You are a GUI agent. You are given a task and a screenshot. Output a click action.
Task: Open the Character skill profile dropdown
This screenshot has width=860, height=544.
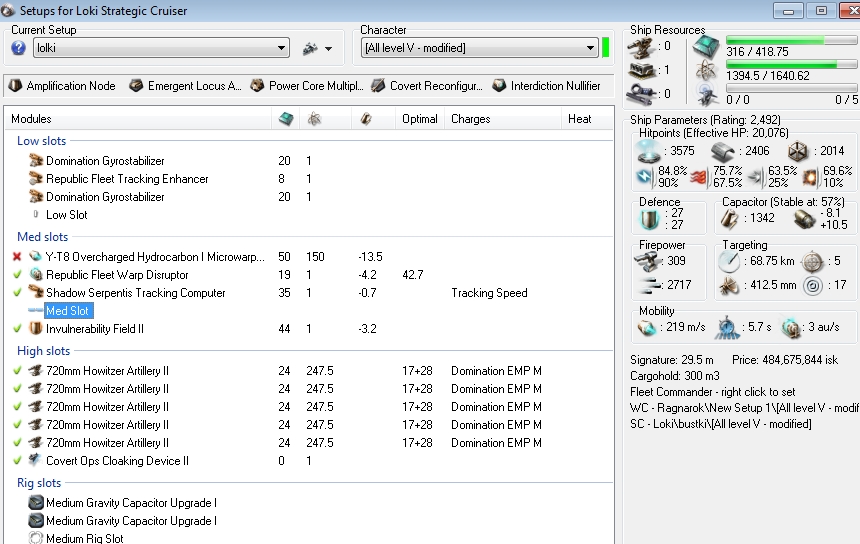pyautogui.click(x=479, y=48)
